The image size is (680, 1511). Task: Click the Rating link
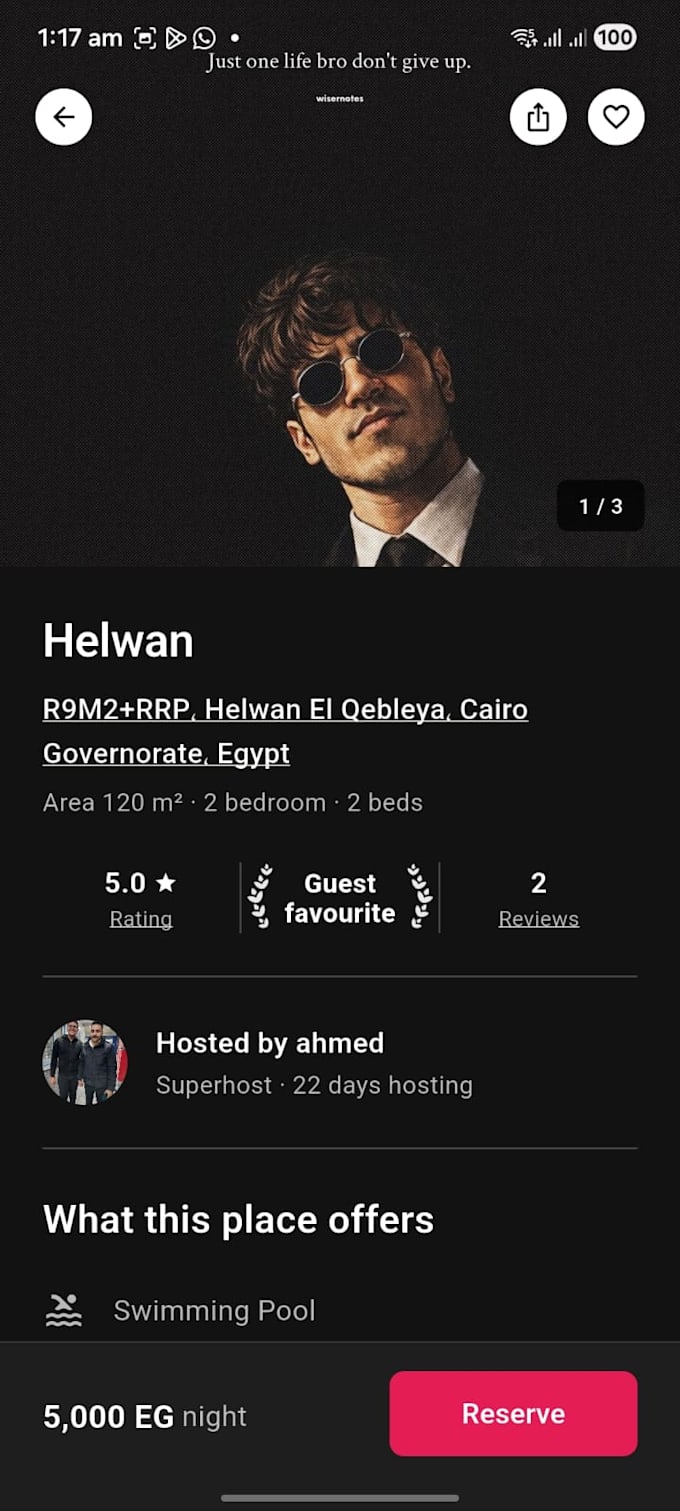pos(141,919)
